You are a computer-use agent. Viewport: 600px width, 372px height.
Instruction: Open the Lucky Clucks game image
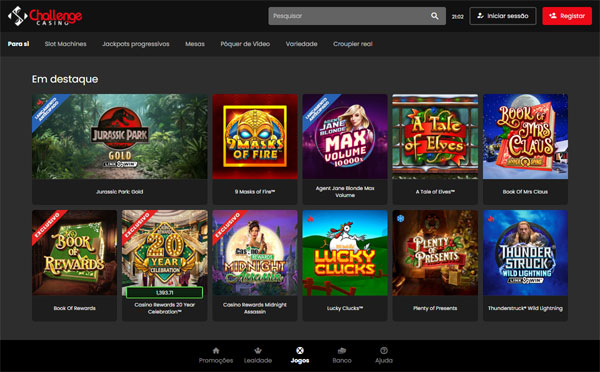[345, 253]
